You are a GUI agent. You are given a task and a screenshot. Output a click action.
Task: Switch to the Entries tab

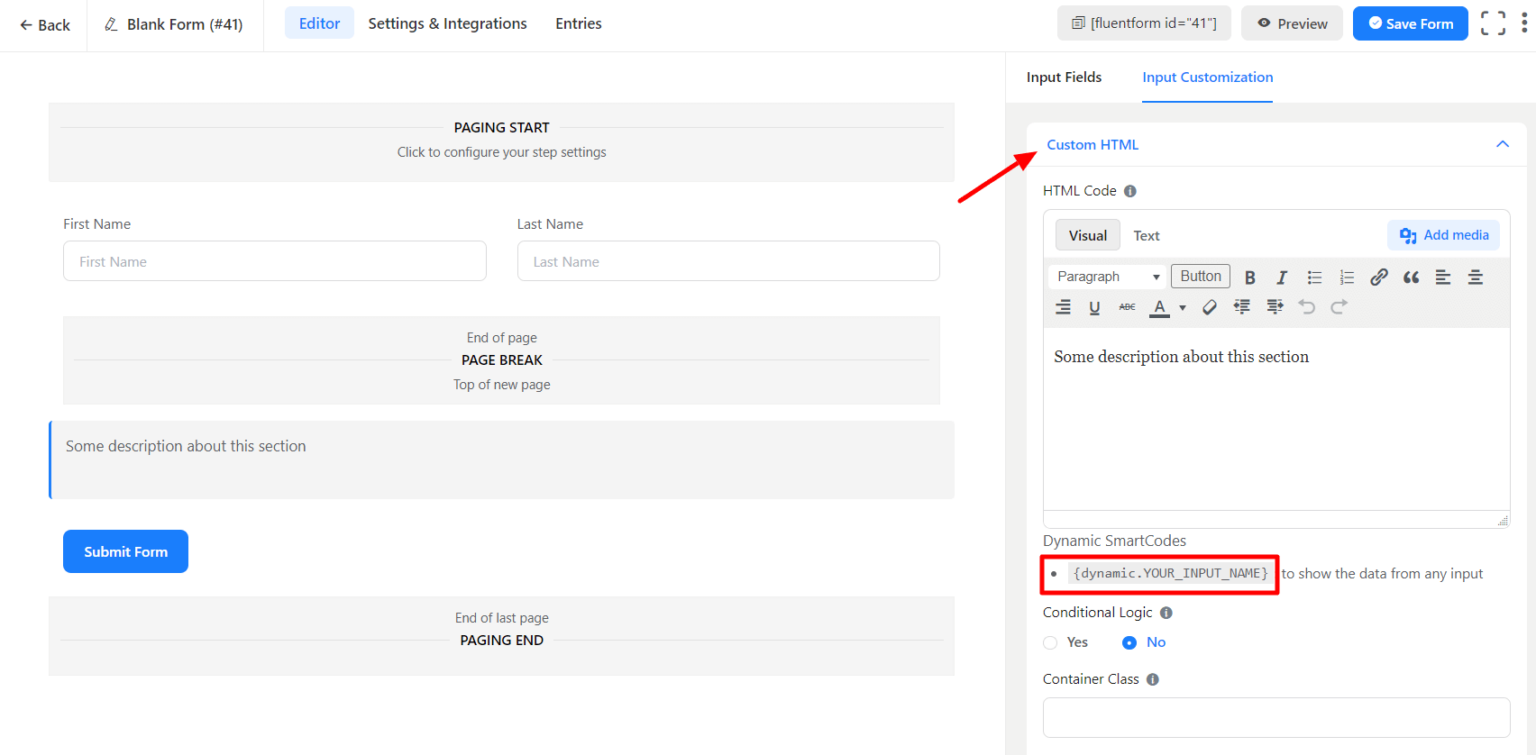[578, 23]
